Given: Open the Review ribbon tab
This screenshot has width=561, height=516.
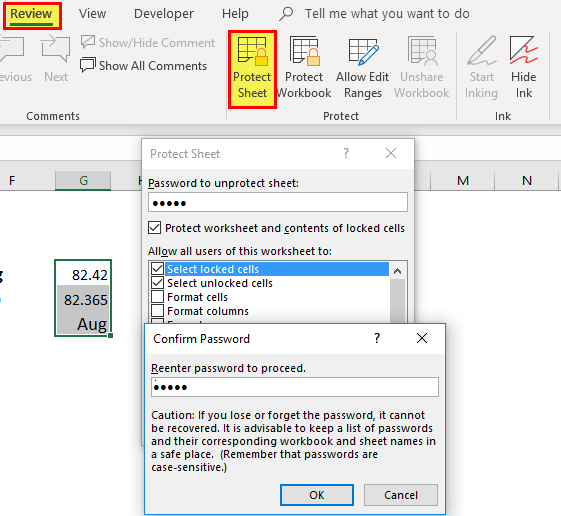Looking at the screenshot, I should click(x=31, y=14).
